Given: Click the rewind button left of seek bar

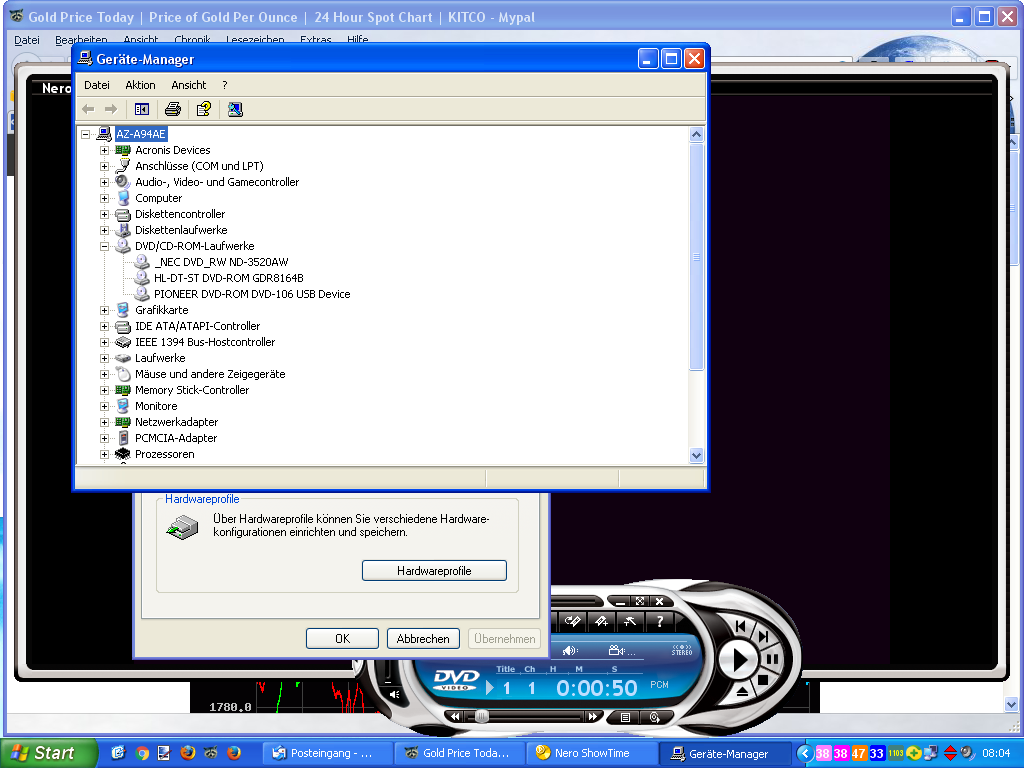Looking at the screenshot, I should [x=455, y=716].
